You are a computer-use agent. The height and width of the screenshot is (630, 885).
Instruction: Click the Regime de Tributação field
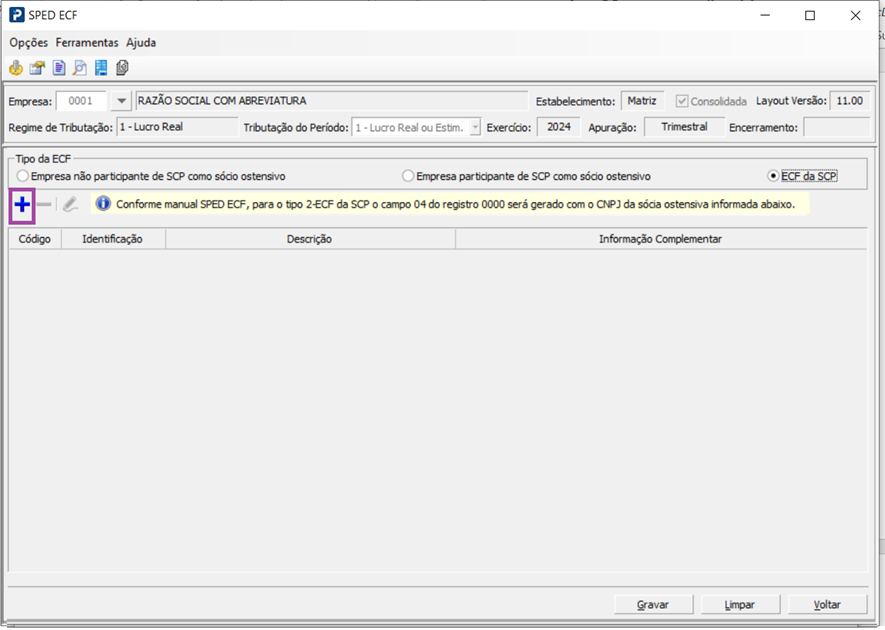click(x=177, y=127)
